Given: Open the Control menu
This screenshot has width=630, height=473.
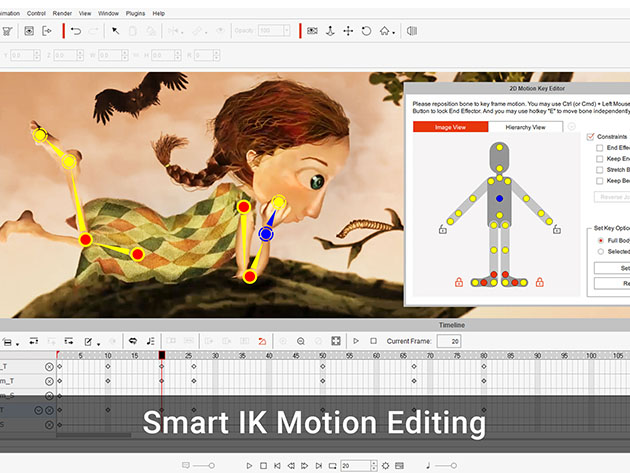Looking at the screenshot, I should pyautogui.click(x=36, y=13).
